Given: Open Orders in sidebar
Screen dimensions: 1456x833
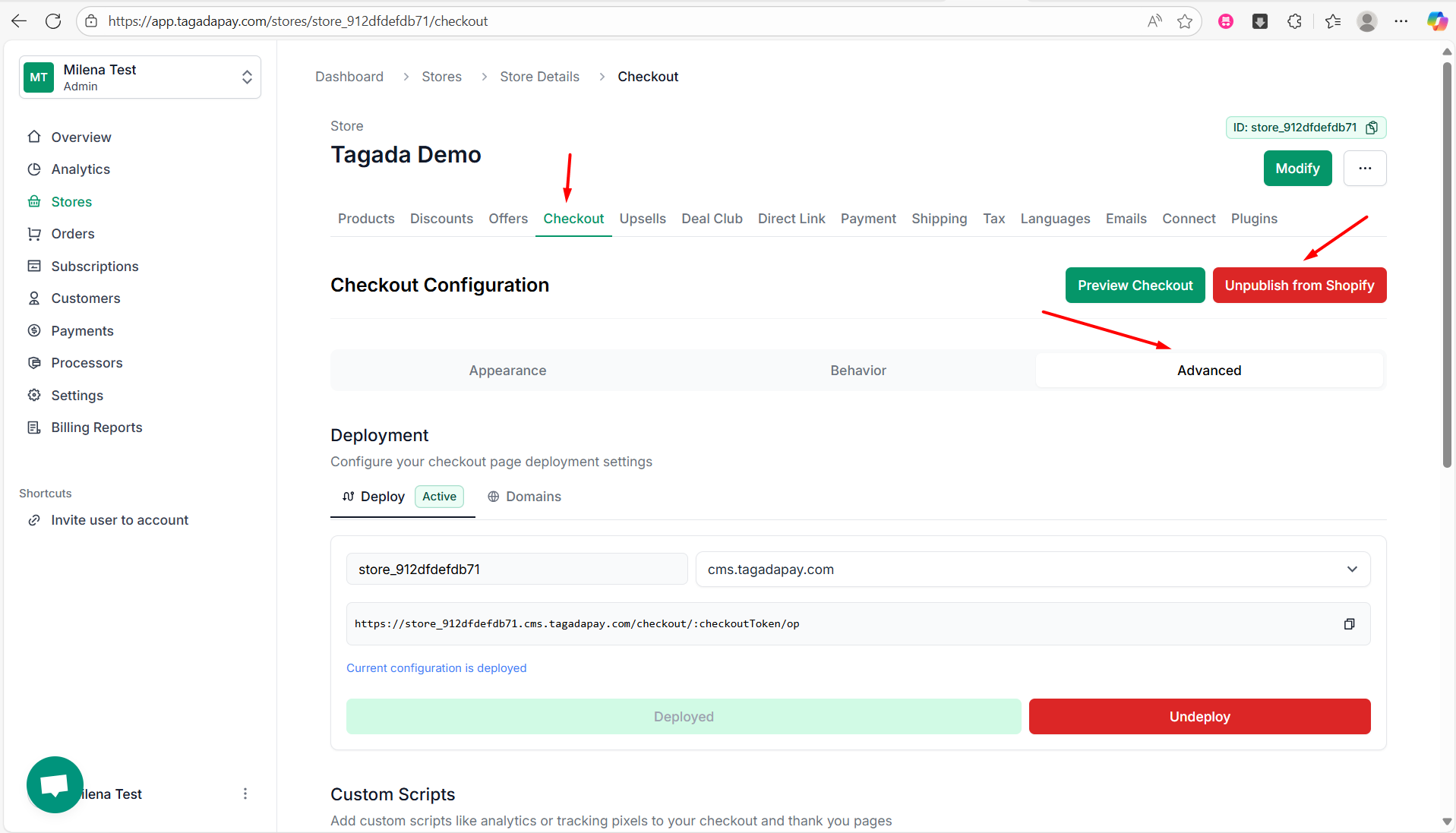Looking at the screenshot, I should pos(72,234).
